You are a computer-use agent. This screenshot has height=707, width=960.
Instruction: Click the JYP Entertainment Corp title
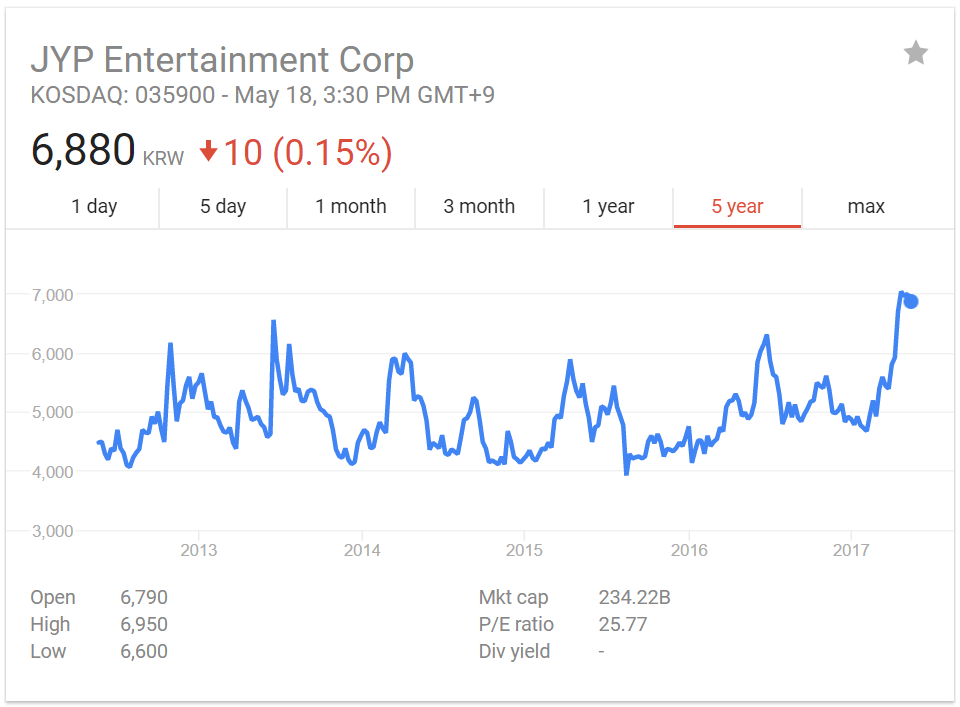pos(222,60)
